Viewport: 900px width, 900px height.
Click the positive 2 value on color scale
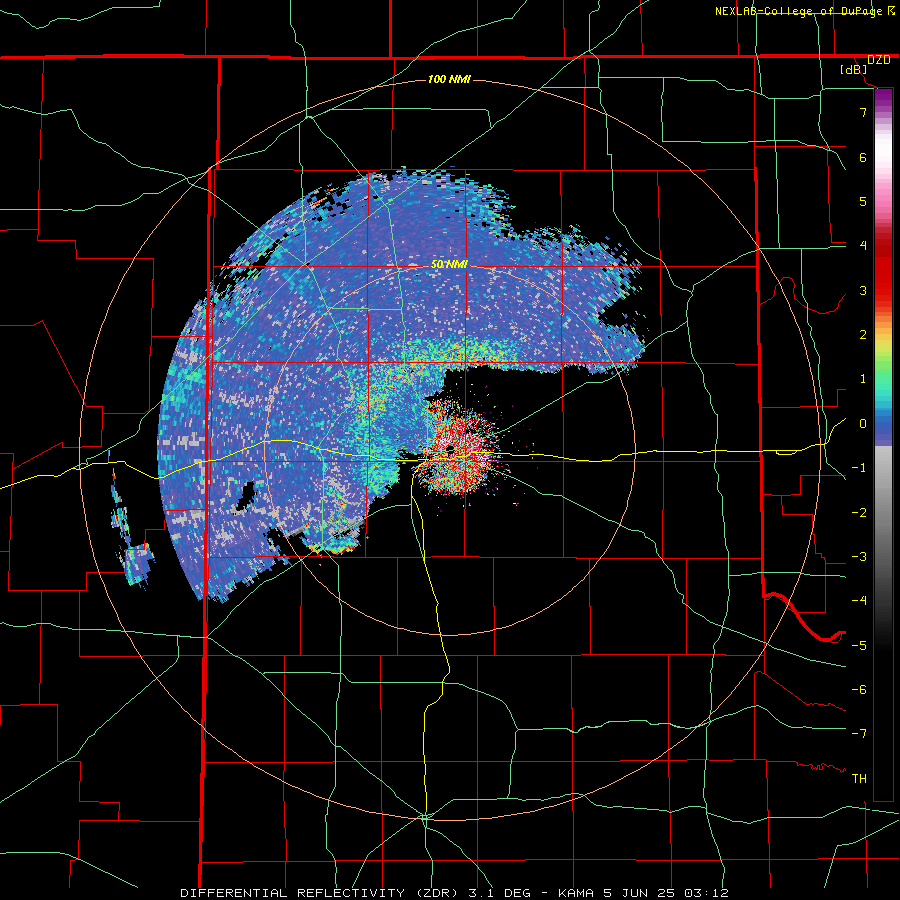click(x=863, y=335)
